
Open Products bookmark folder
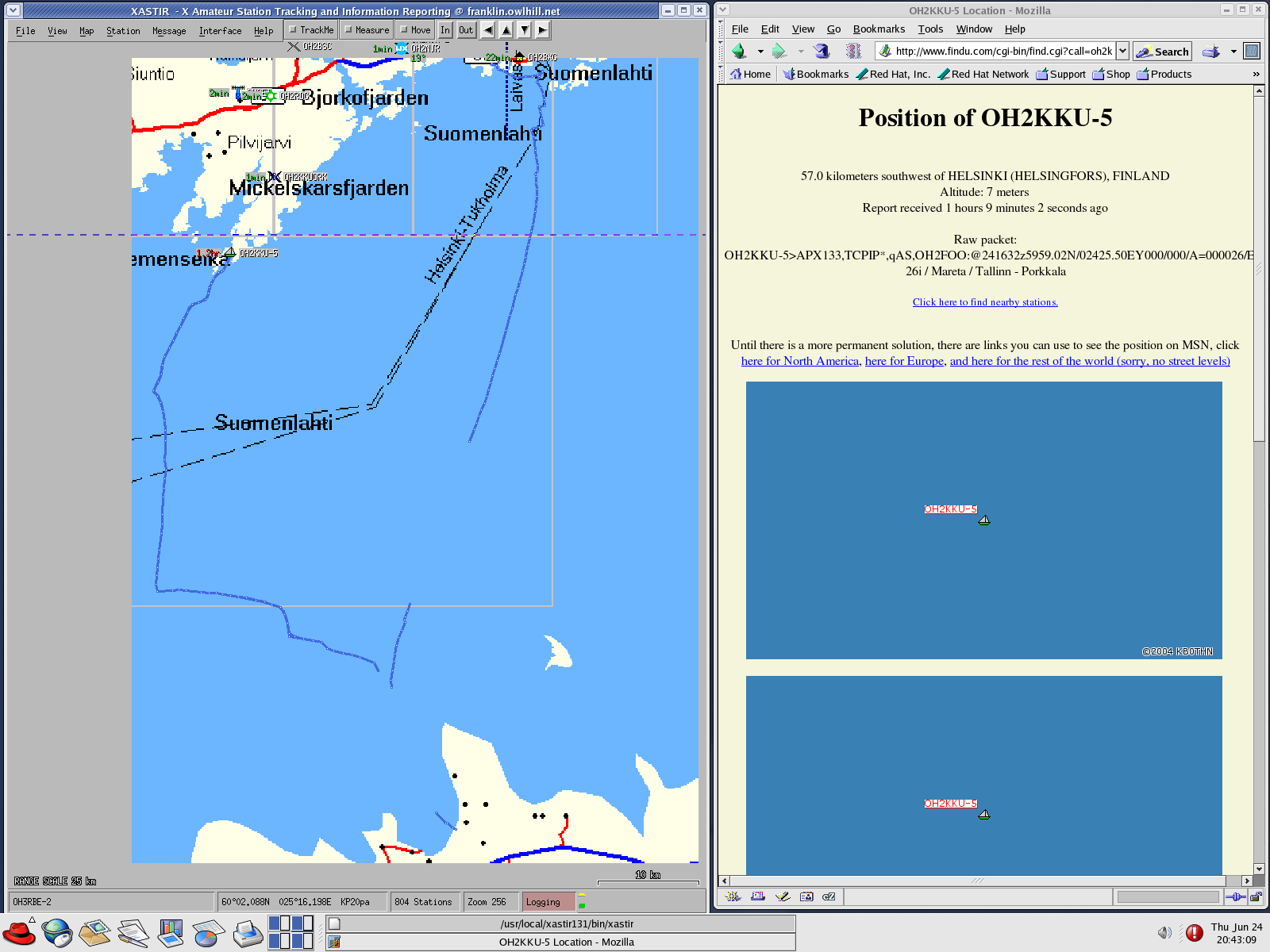1164,74
